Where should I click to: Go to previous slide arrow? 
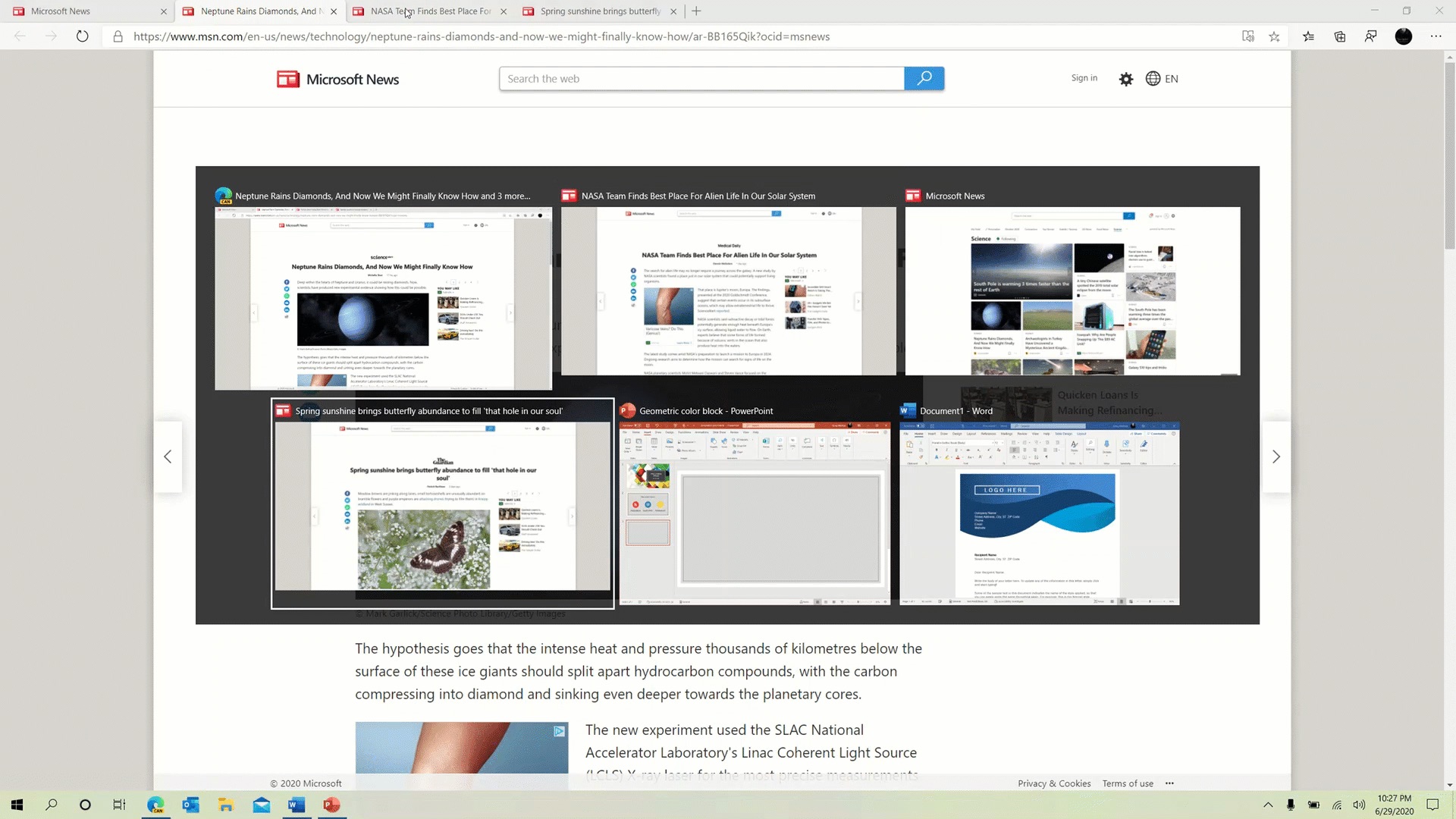tap(168, 457)
